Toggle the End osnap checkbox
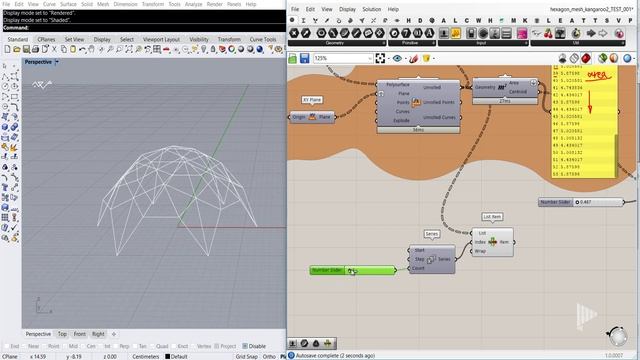 point(6,346)
